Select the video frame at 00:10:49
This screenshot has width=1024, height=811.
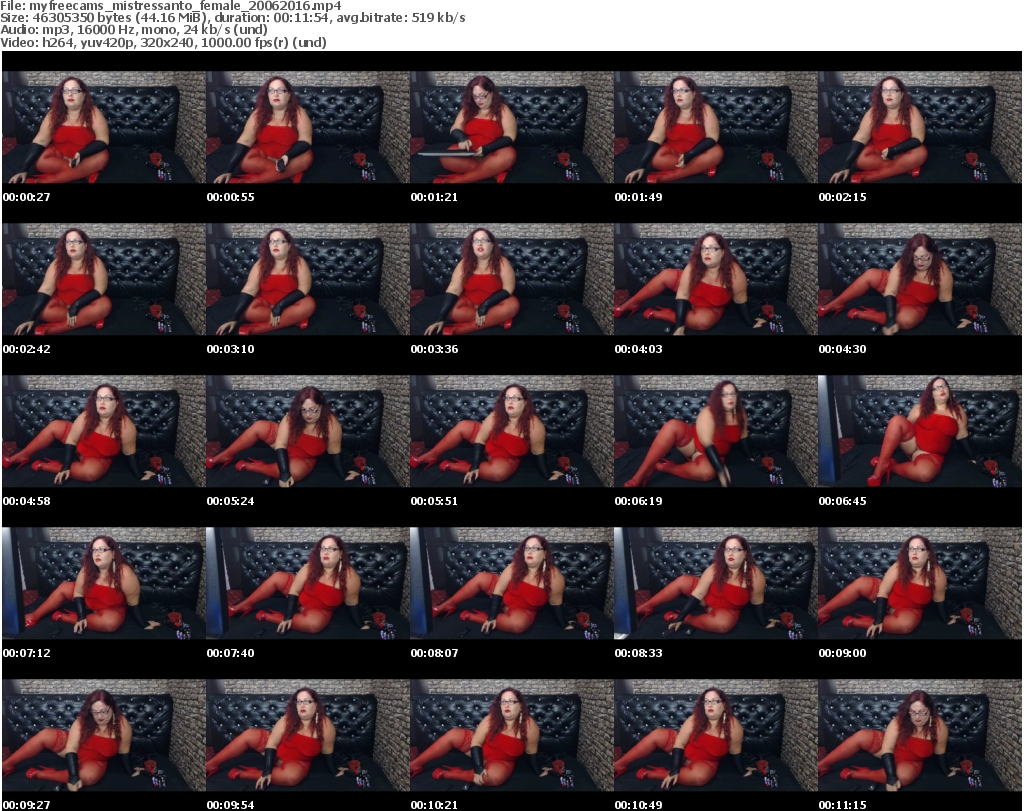point(715,736)
